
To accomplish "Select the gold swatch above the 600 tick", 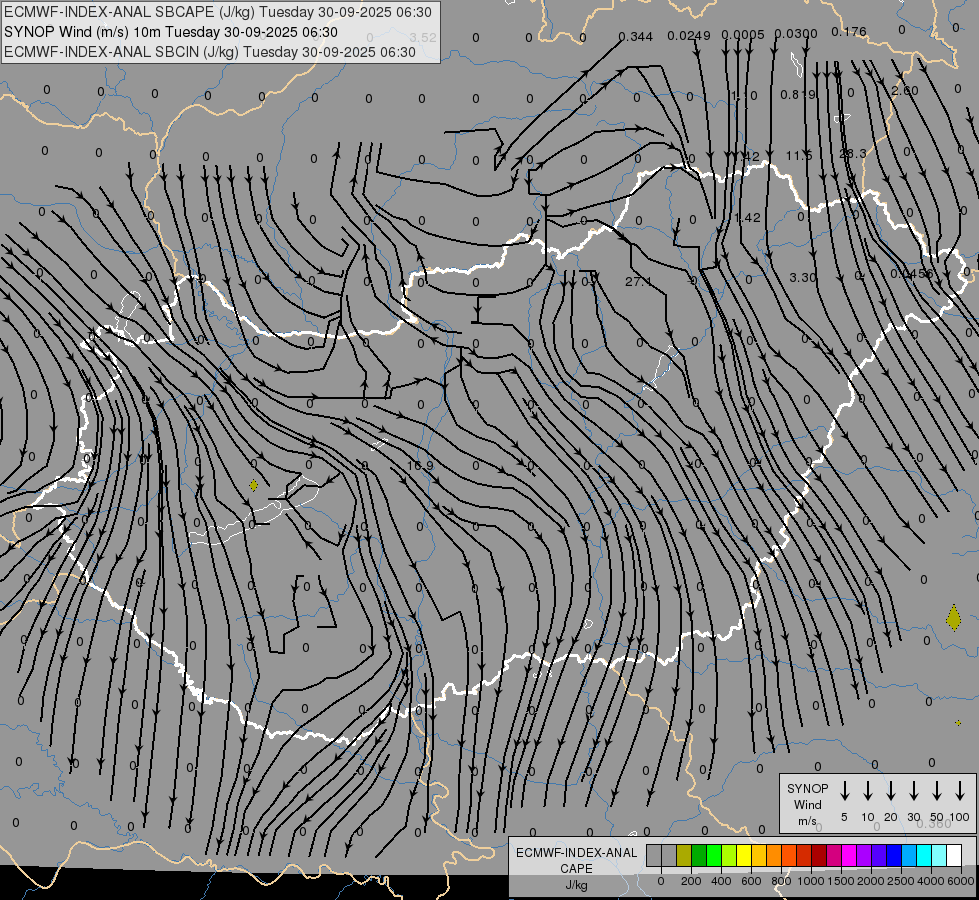I will 759,855.
